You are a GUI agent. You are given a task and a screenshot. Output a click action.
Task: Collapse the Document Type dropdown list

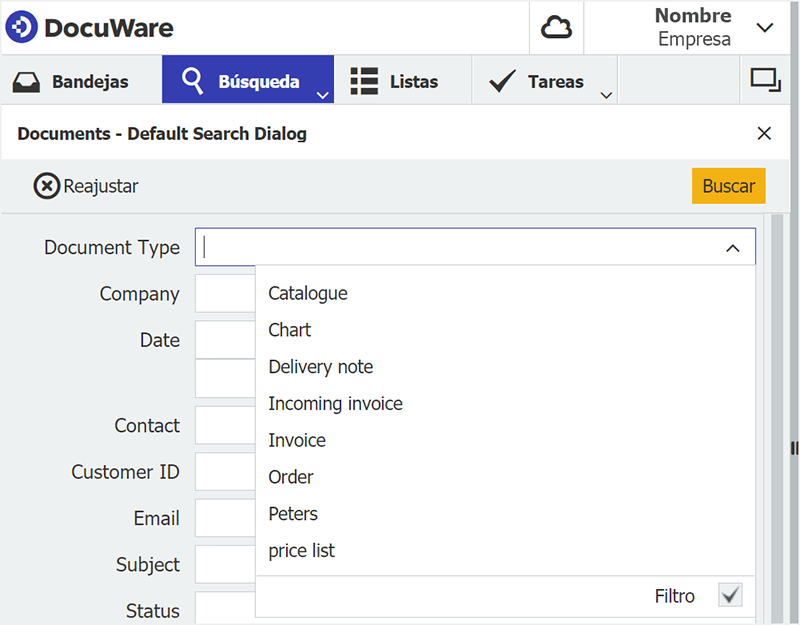(733, 248)
